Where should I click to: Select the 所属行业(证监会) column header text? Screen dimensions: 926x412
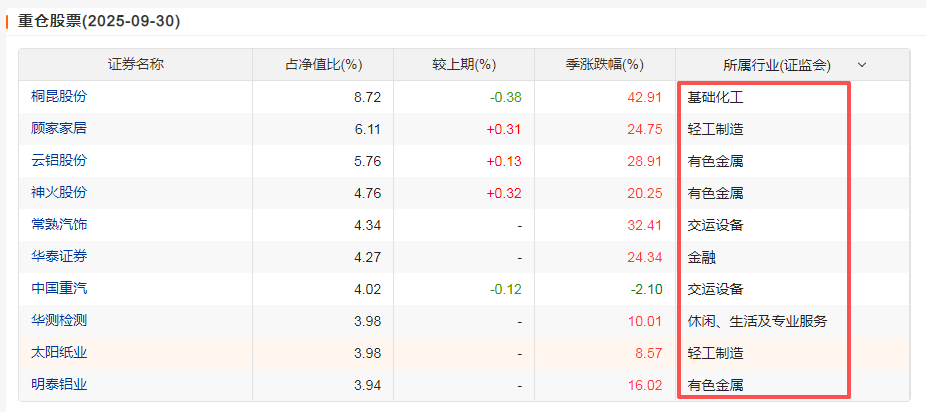(777, 66)
